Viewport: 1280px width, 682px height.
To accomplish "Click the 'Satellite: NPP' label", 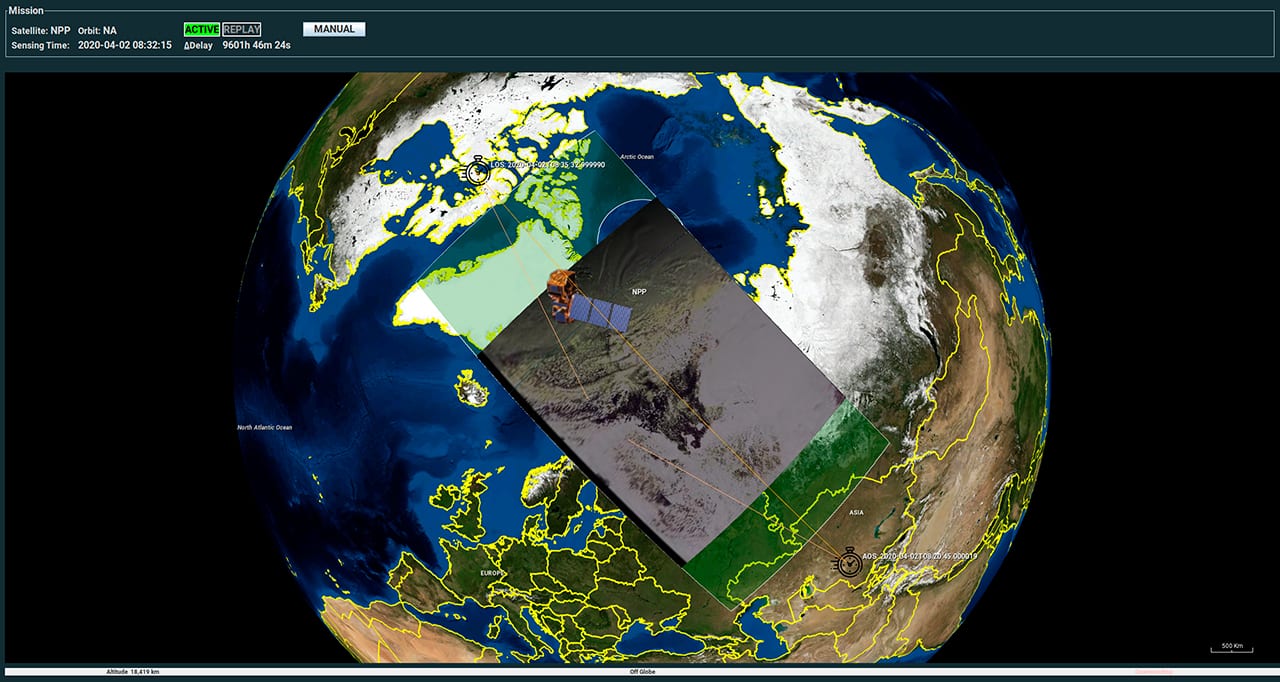I will point(40,30).
